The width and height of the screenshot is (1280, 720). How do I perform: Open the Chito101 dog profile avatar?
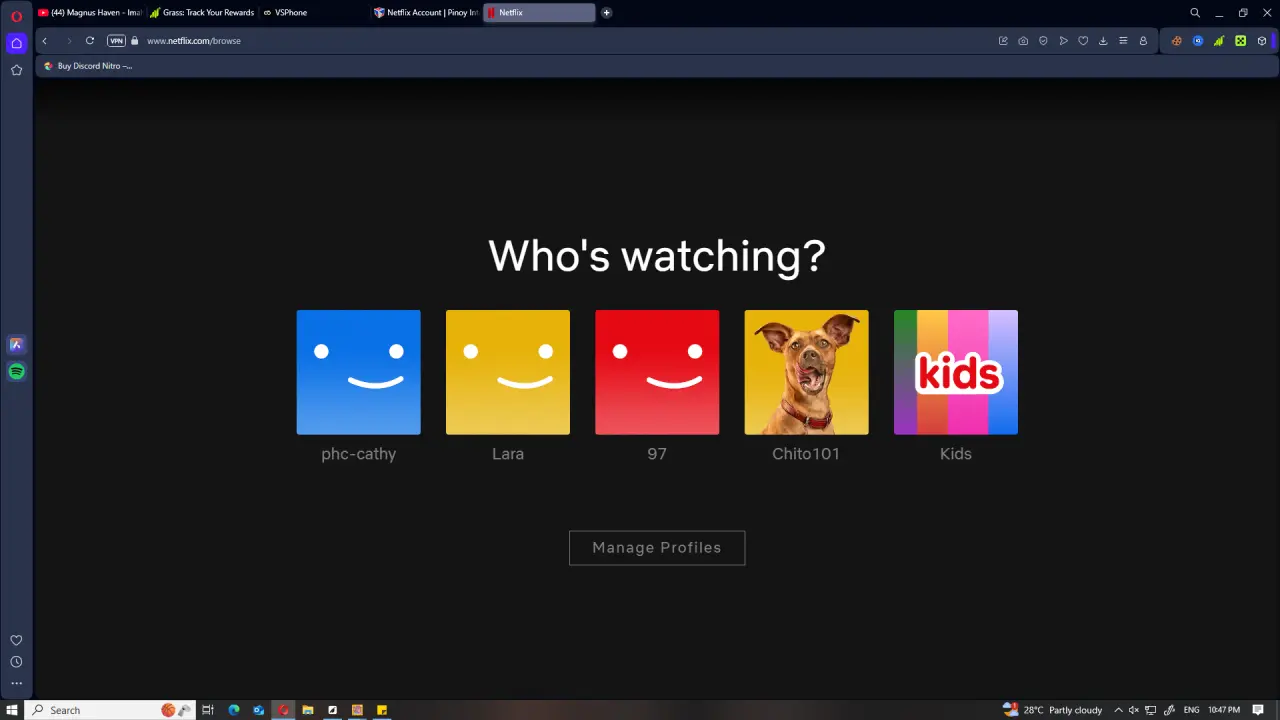[806, 372]
